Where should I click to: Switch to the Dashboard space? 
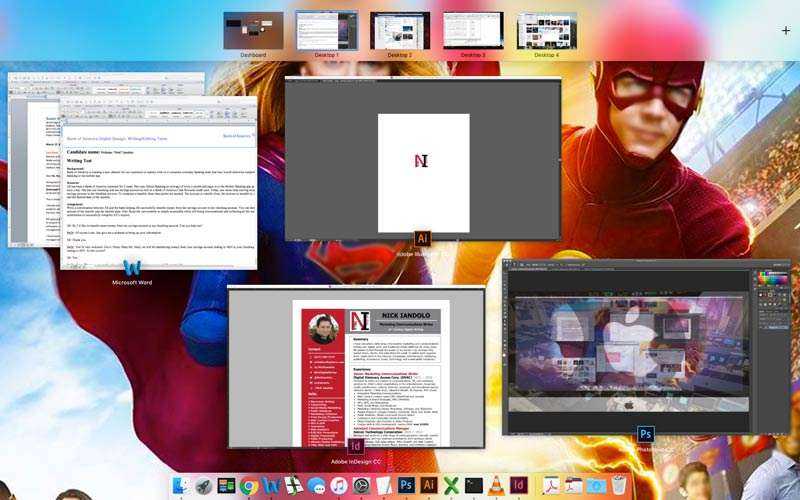click(x=253, y=31)
